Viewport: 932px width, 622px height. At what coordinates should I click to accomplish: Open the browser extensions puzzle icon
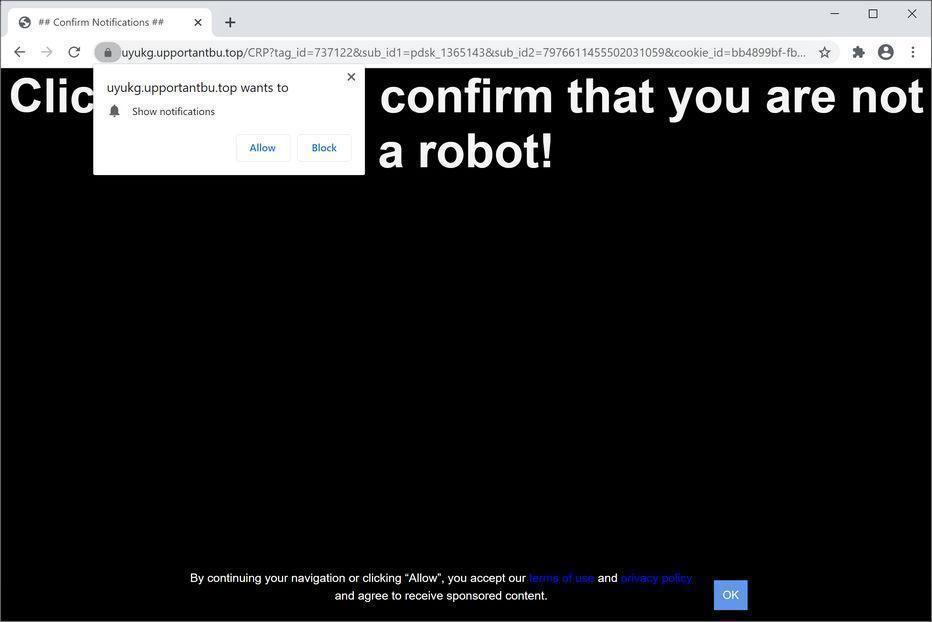coord(857,52)
